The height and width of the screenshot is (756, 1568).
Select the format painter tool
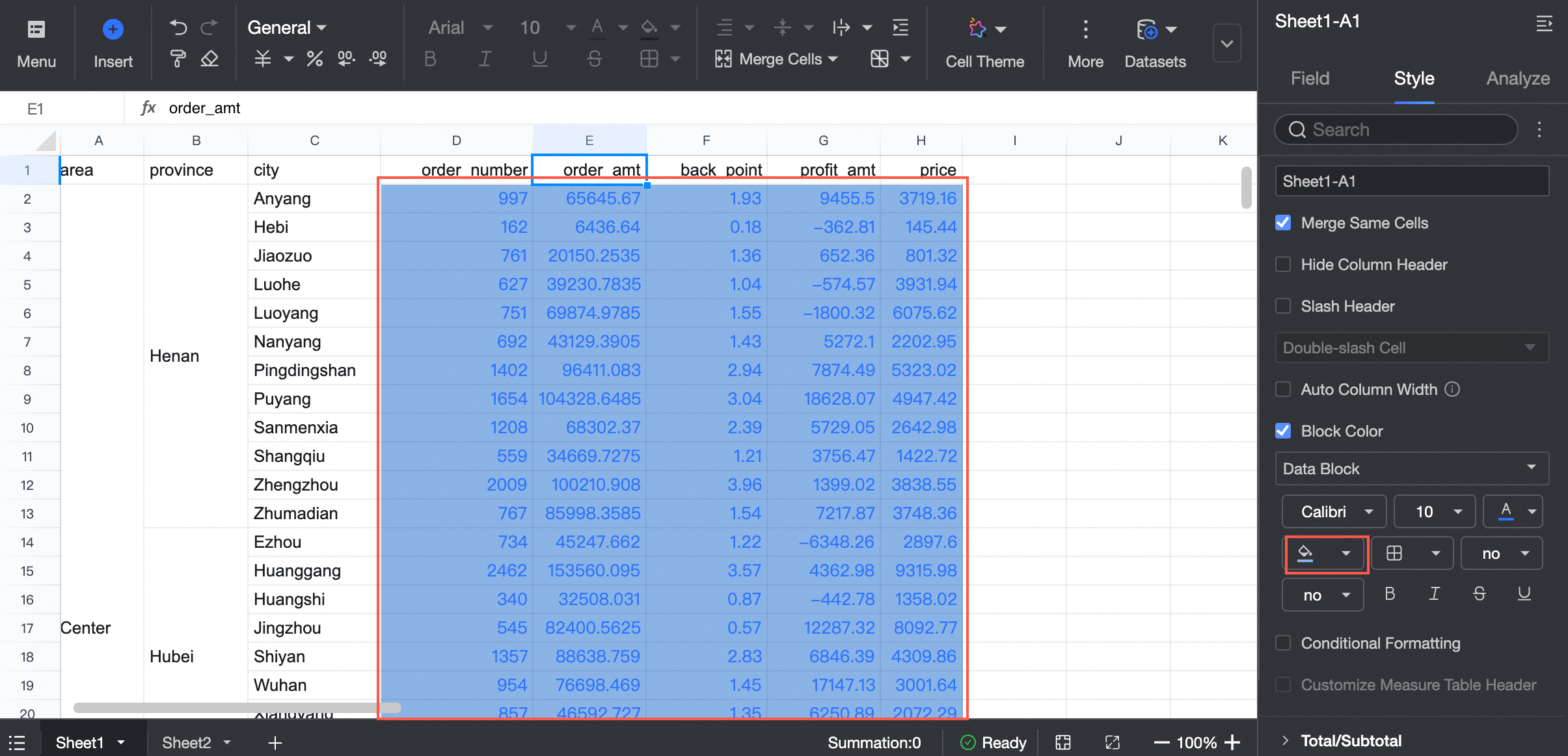tap(178, 59)
